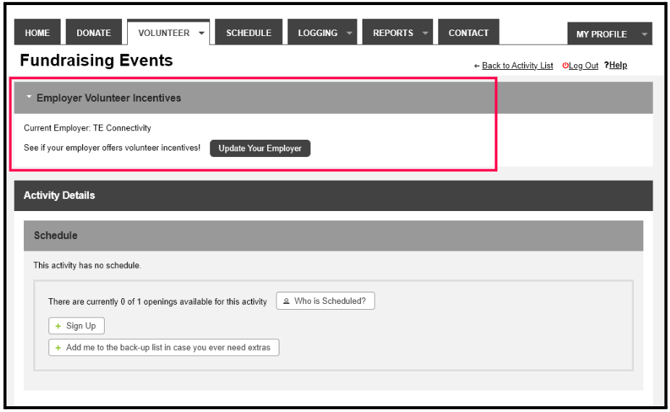Click the plus icon on the back-up list button
This screenshot has height=412, width=670.
[x=58, y=348]
